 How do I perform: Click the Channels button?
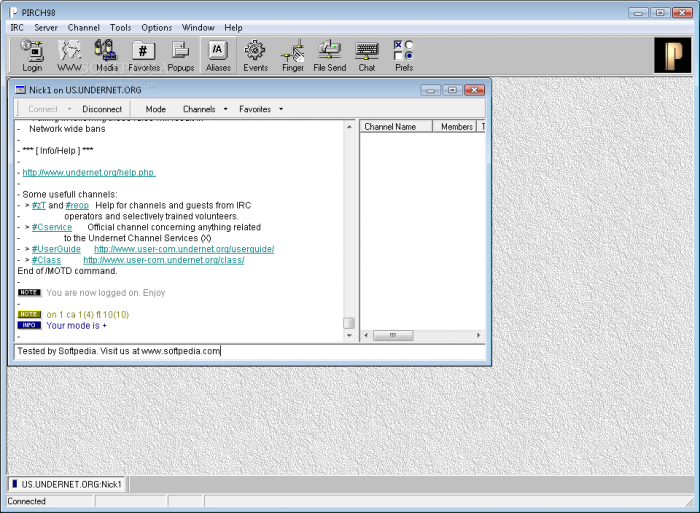[x=199, y=109]
